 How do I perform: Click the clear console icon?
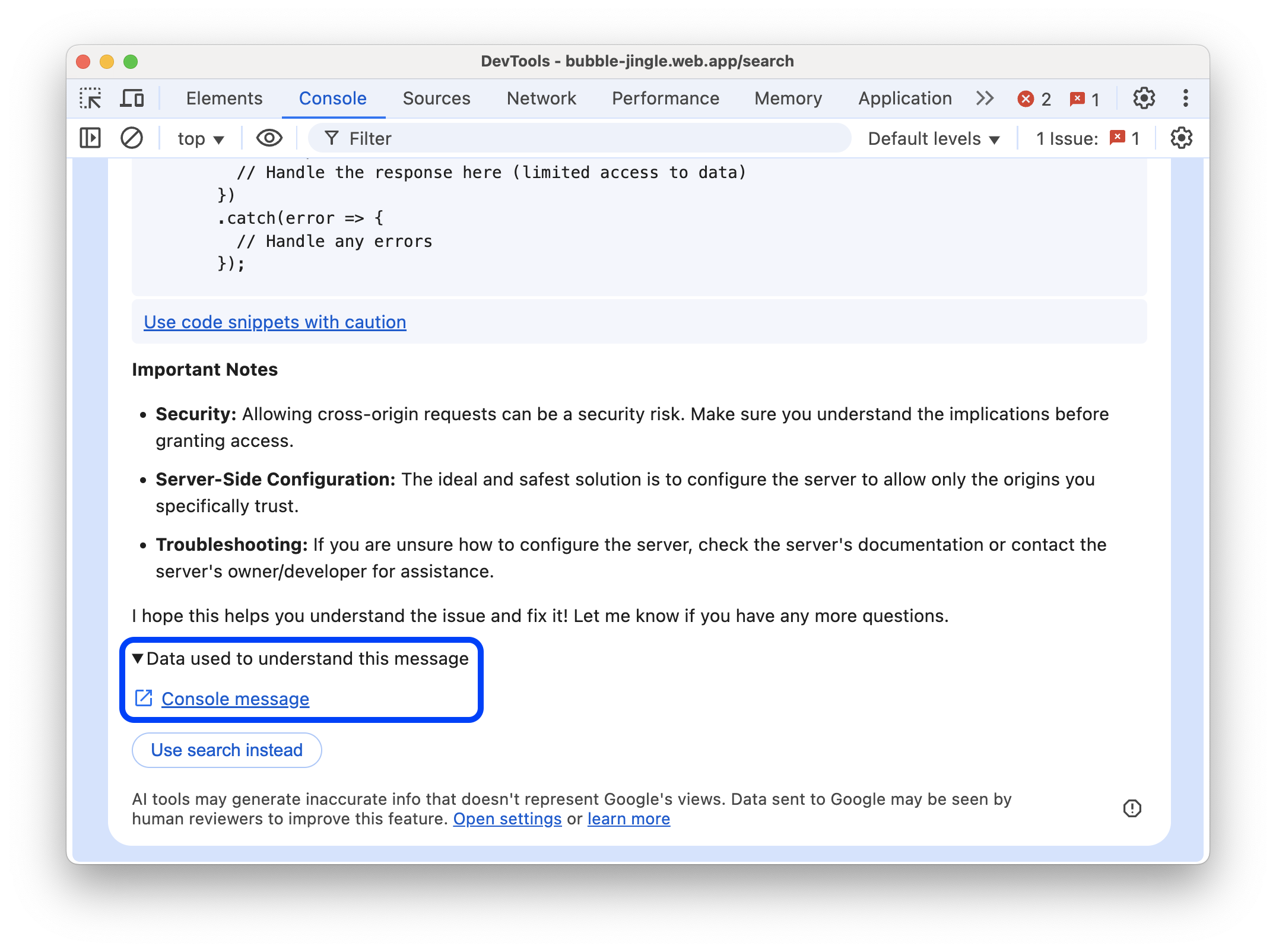[132, 138]
